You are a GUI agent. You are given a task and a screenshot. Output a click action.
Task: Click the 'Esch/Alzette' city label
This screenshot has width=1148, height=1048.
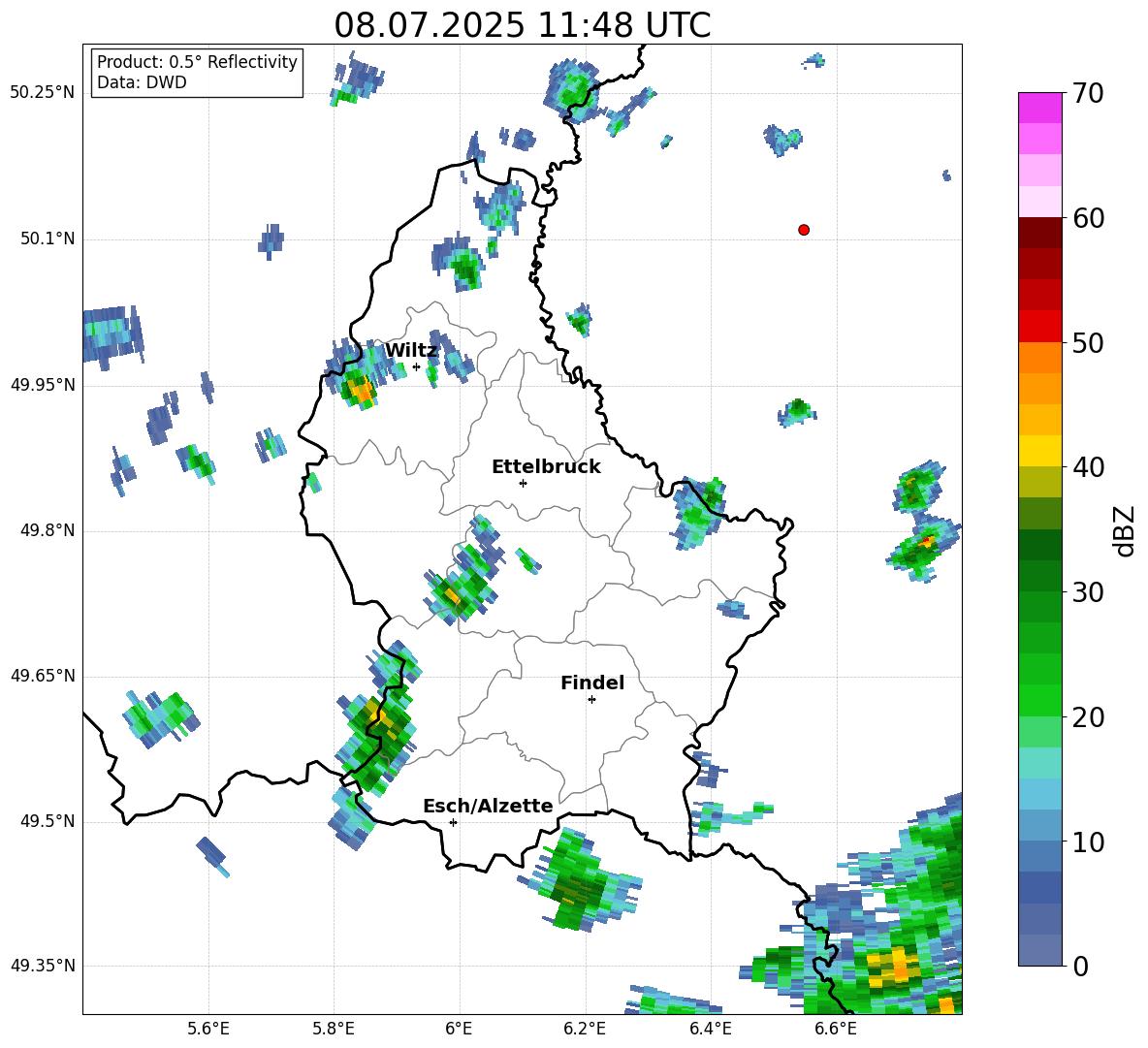click(488, 806)
